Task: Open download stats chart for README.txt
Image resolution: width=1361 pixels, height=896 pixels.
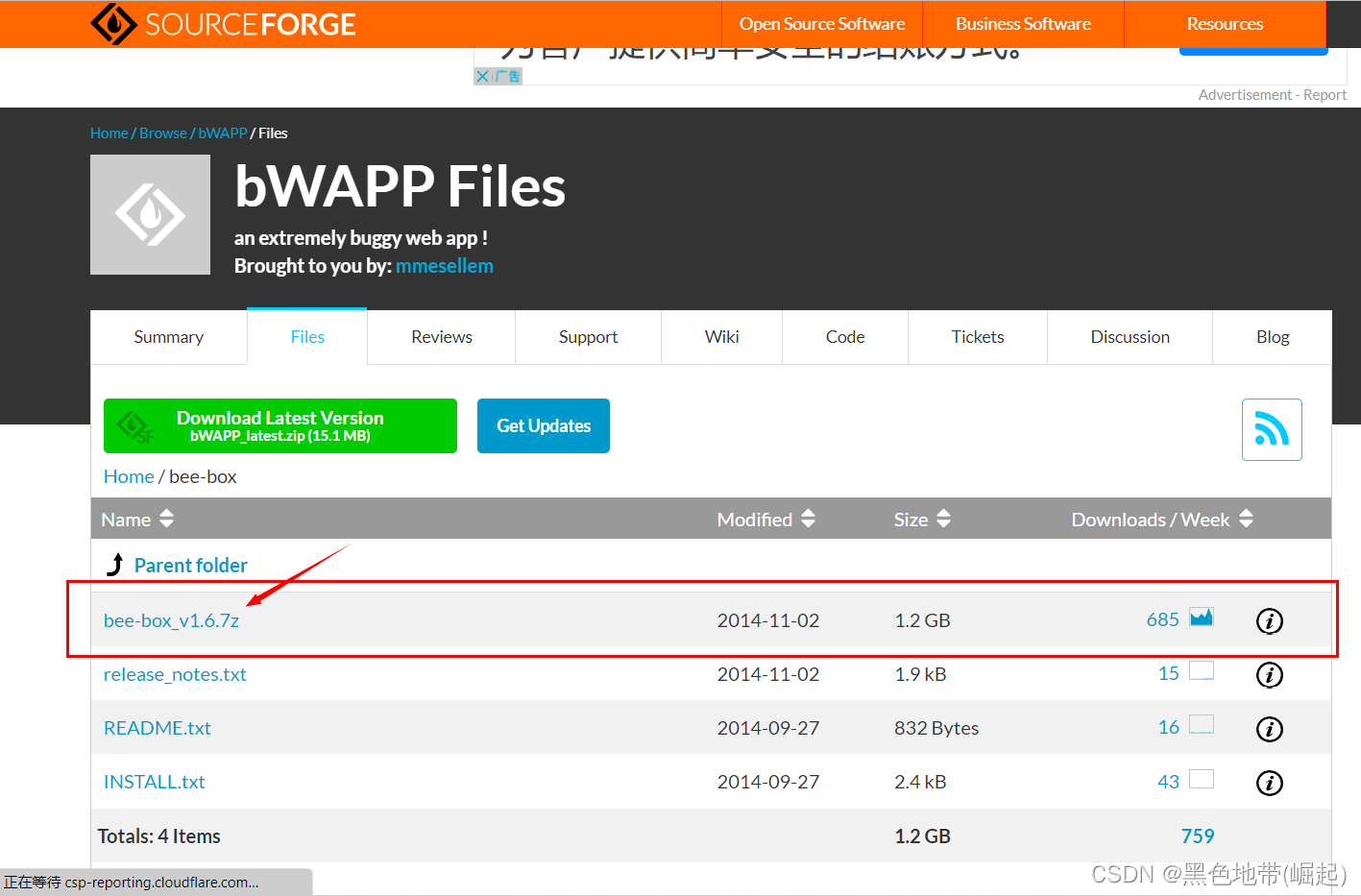Action: click(x=1202, y=724)
